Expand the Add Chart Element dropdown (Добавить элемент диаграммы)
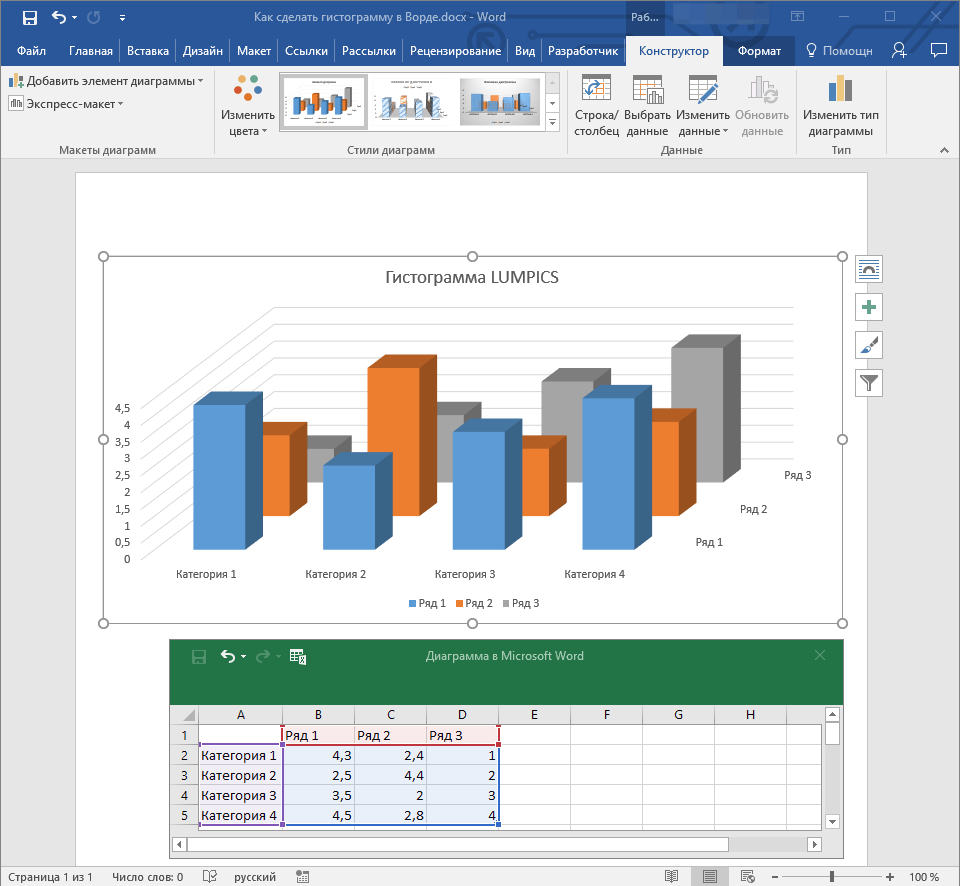Image resolution: width=960 pixels, height=886 pixels. (x=107, y=81)
